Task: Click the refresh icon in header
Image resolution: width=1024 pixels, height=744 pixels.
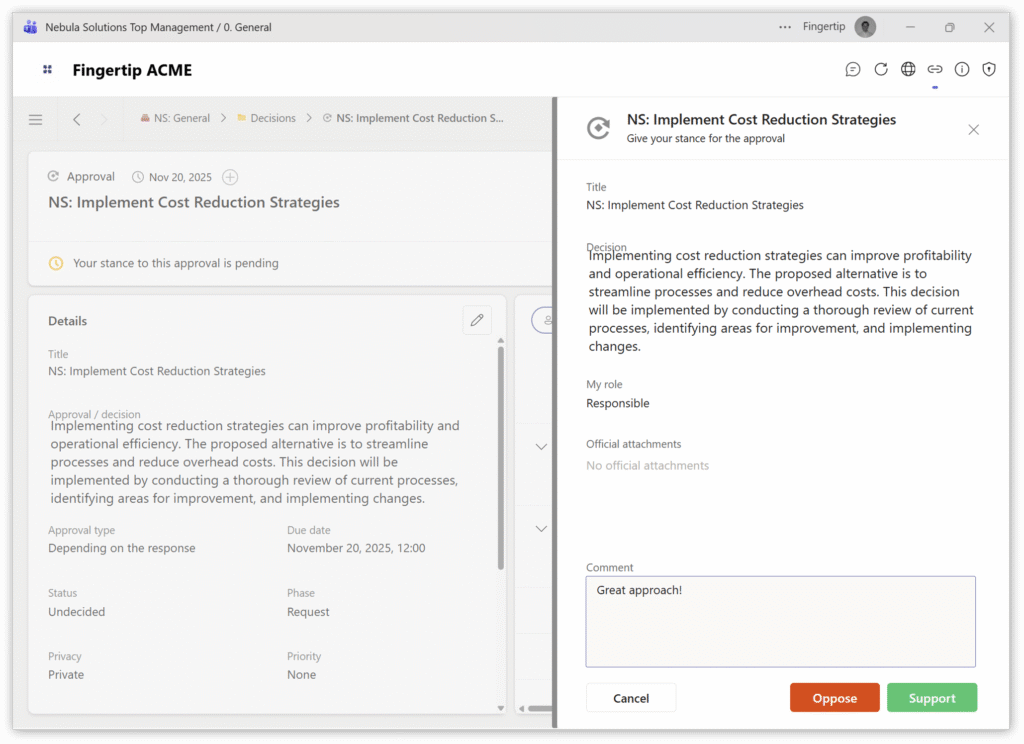Action: (881, 69)
